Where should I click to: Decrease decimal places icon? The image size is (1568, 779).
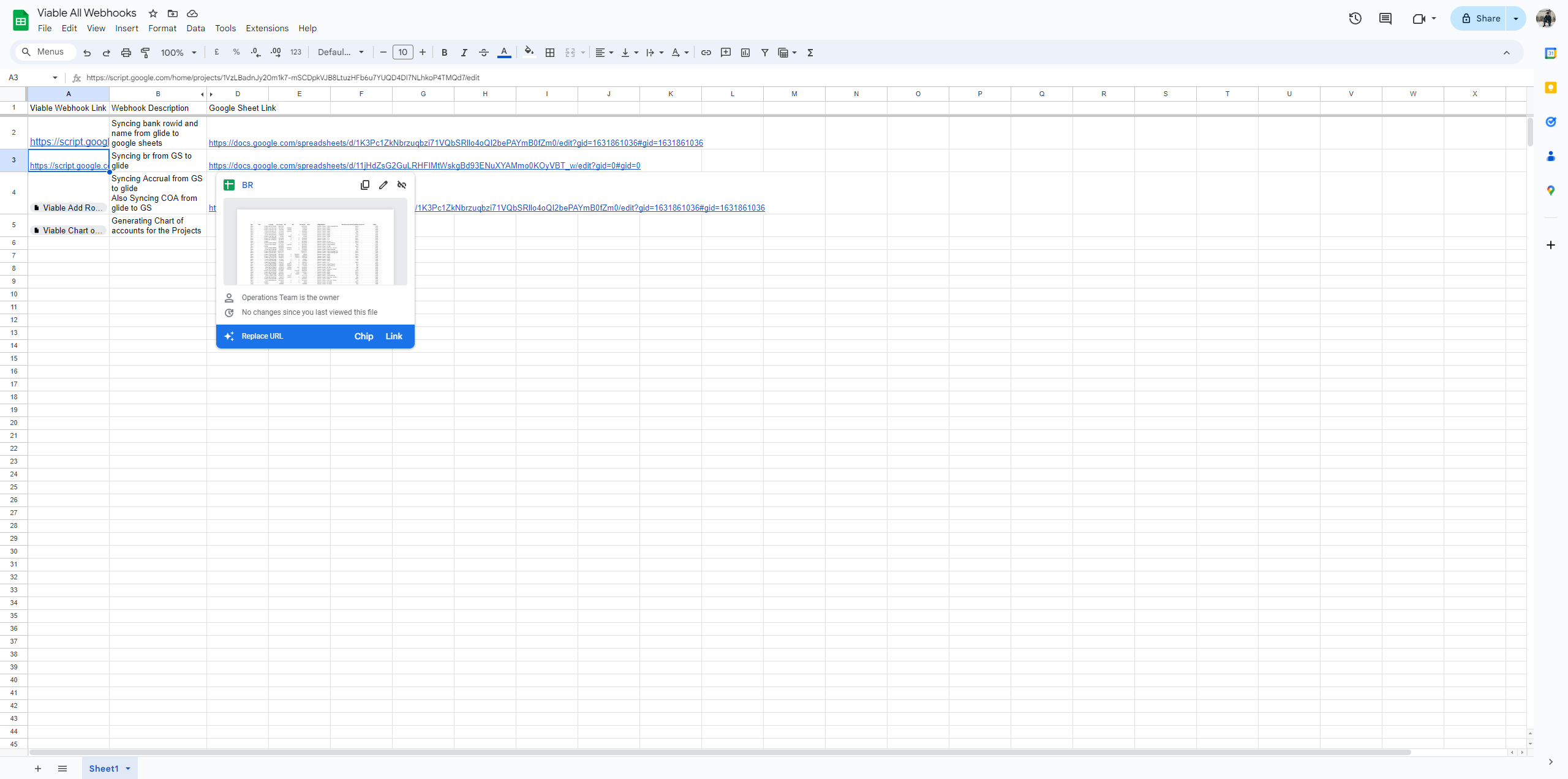(x=256, y=53)
